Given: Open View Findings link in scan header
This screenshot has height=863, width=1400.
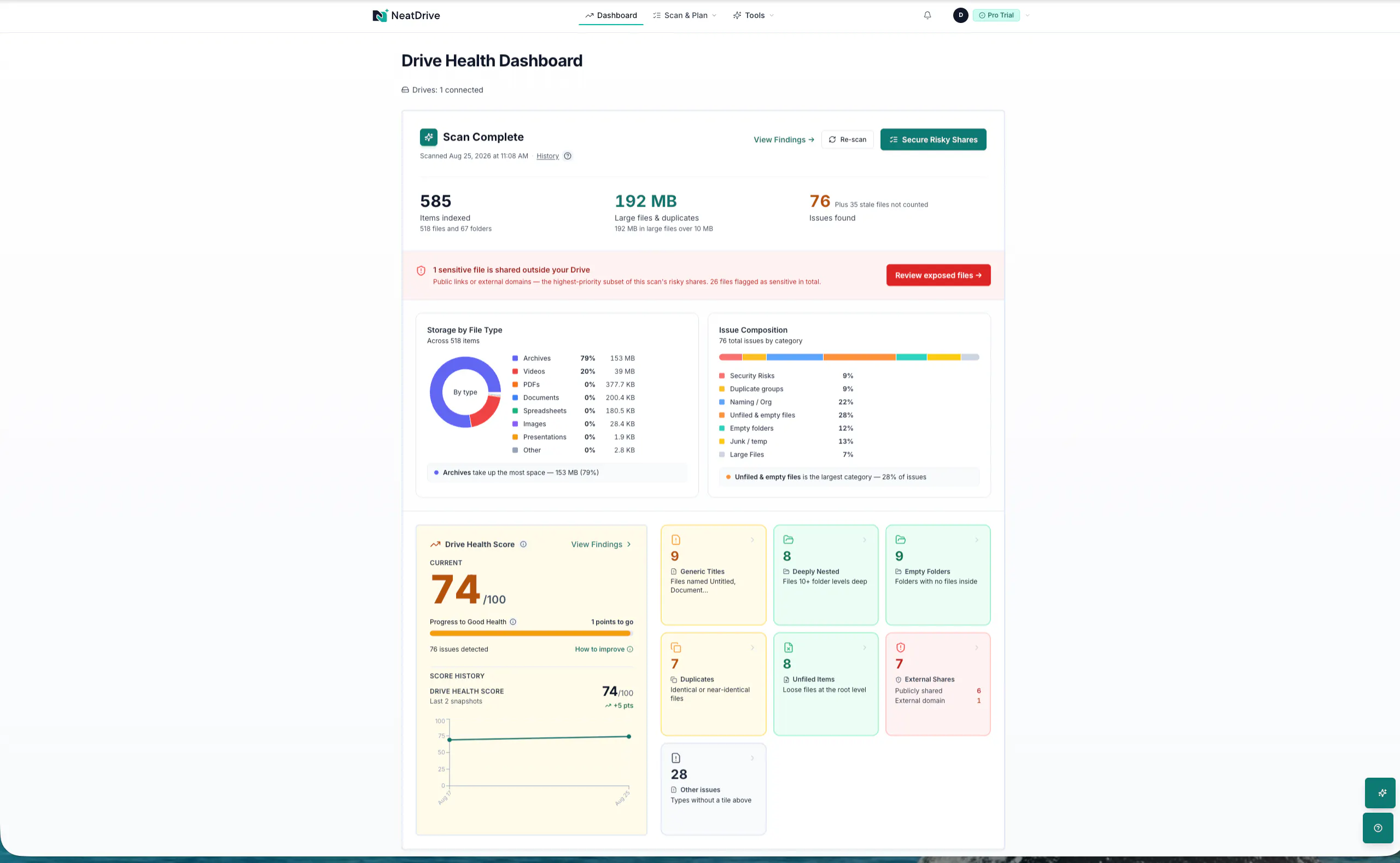Looking at the screenshot, I should 784,140.
